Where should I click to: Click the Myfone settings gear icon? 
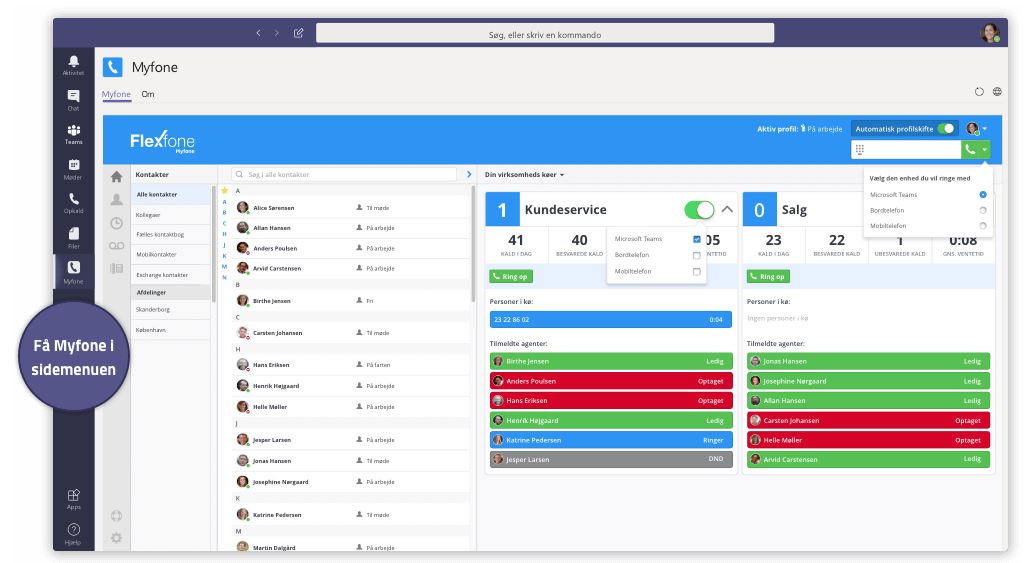point(117,538)
